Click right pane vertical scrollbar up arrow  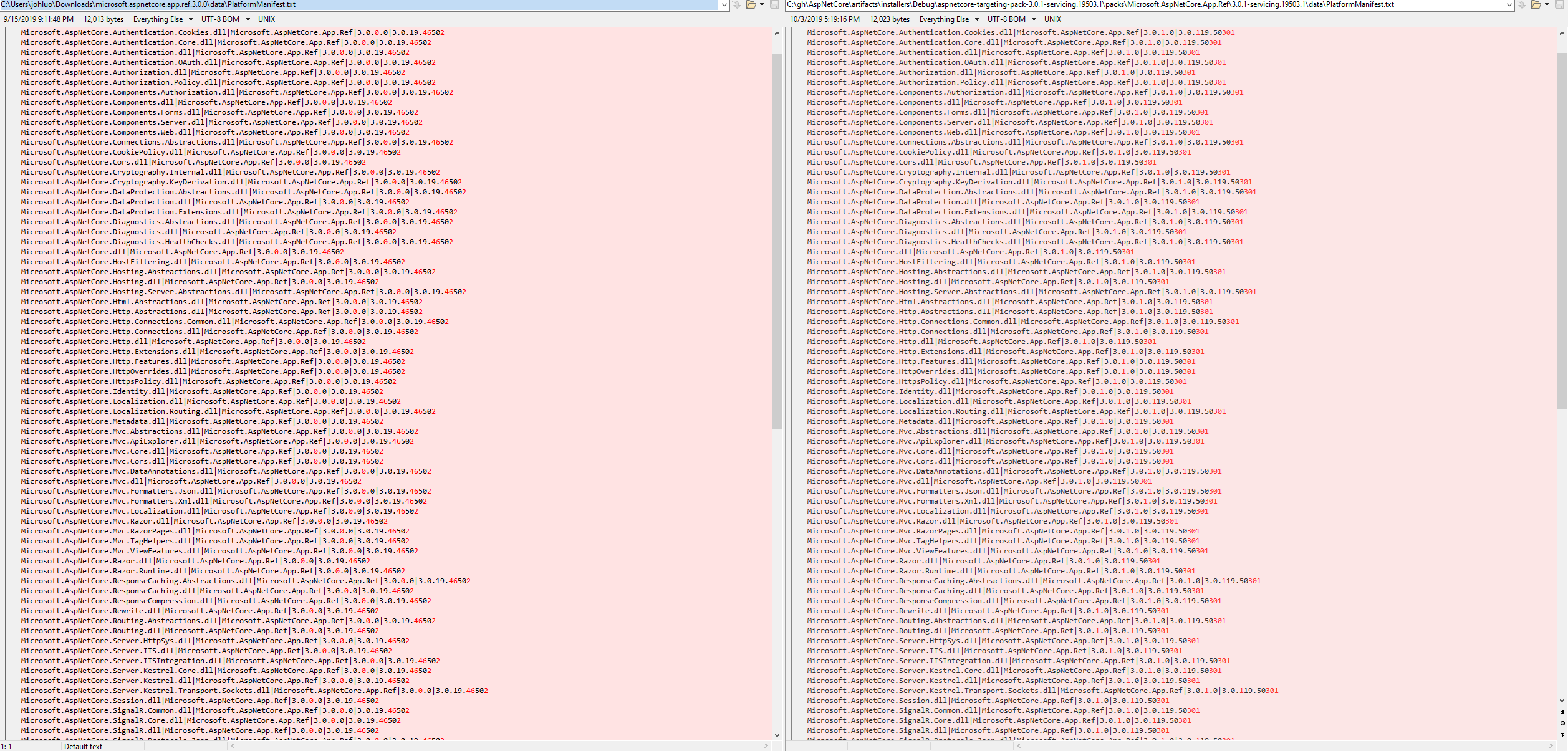point(1562,33)
